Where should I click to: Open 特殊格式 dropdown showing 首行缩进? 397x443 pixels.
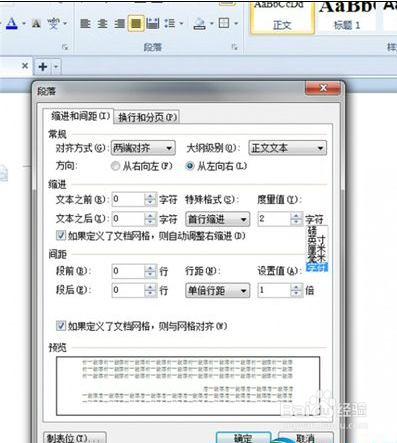(218, 219)
